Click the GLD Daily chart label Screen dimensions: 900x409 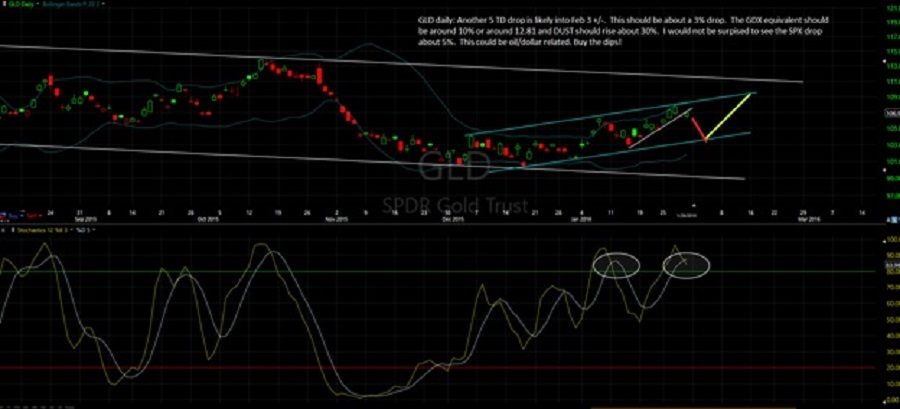coord(21,3)
